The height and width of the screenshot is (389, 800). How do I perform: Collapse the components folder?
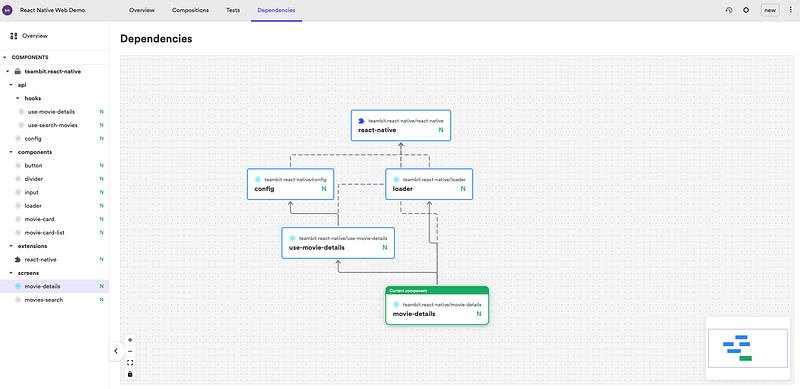[x=11, y=152]
